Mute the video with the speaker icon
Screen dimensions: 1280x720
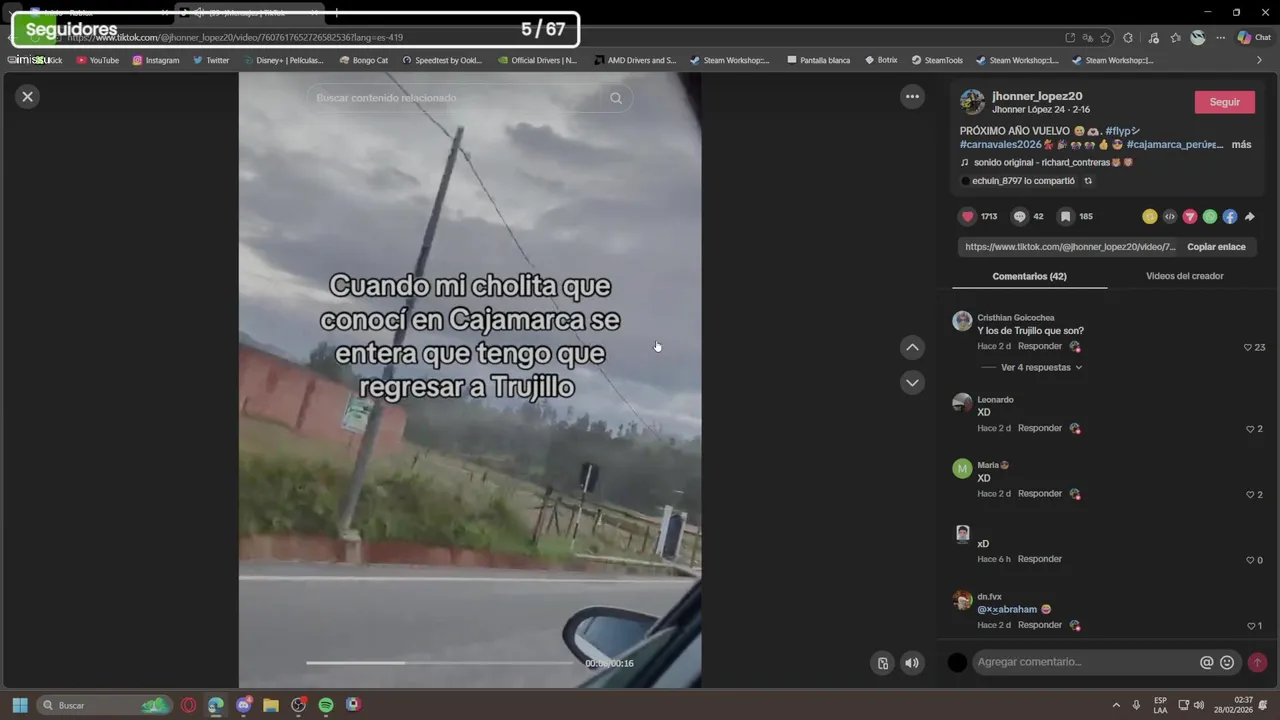(x=912, y=663)
